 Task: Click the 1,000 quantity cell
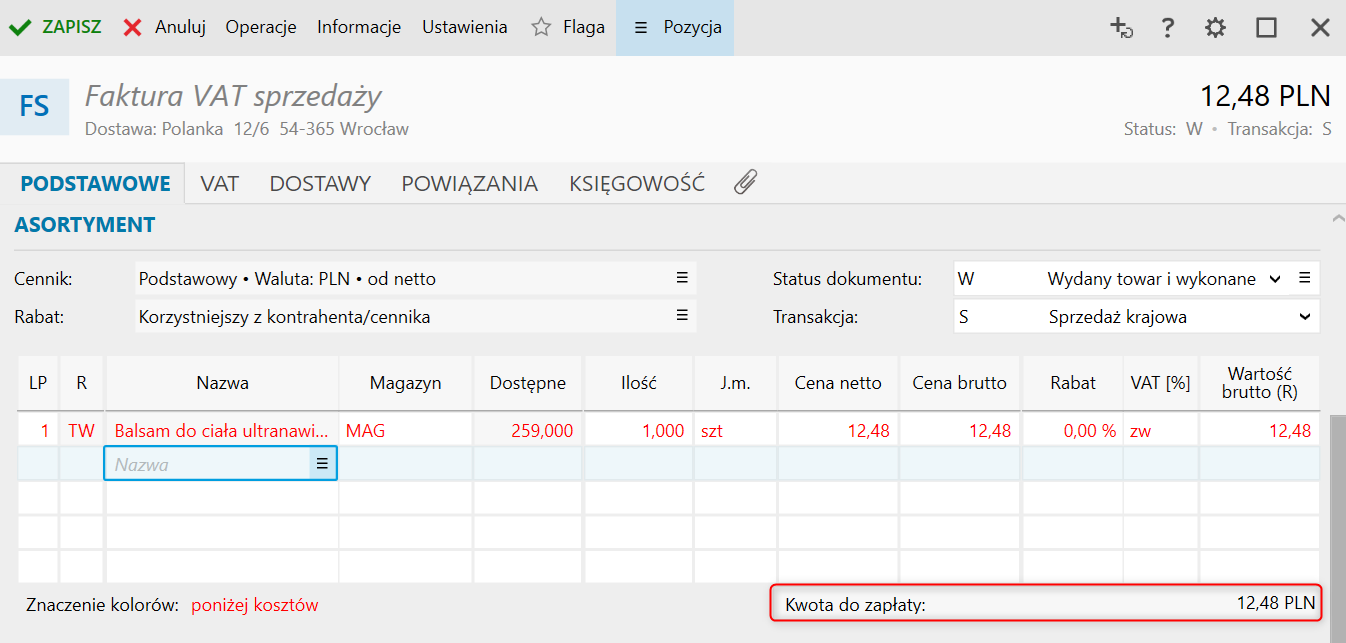(x=638, y=431)
